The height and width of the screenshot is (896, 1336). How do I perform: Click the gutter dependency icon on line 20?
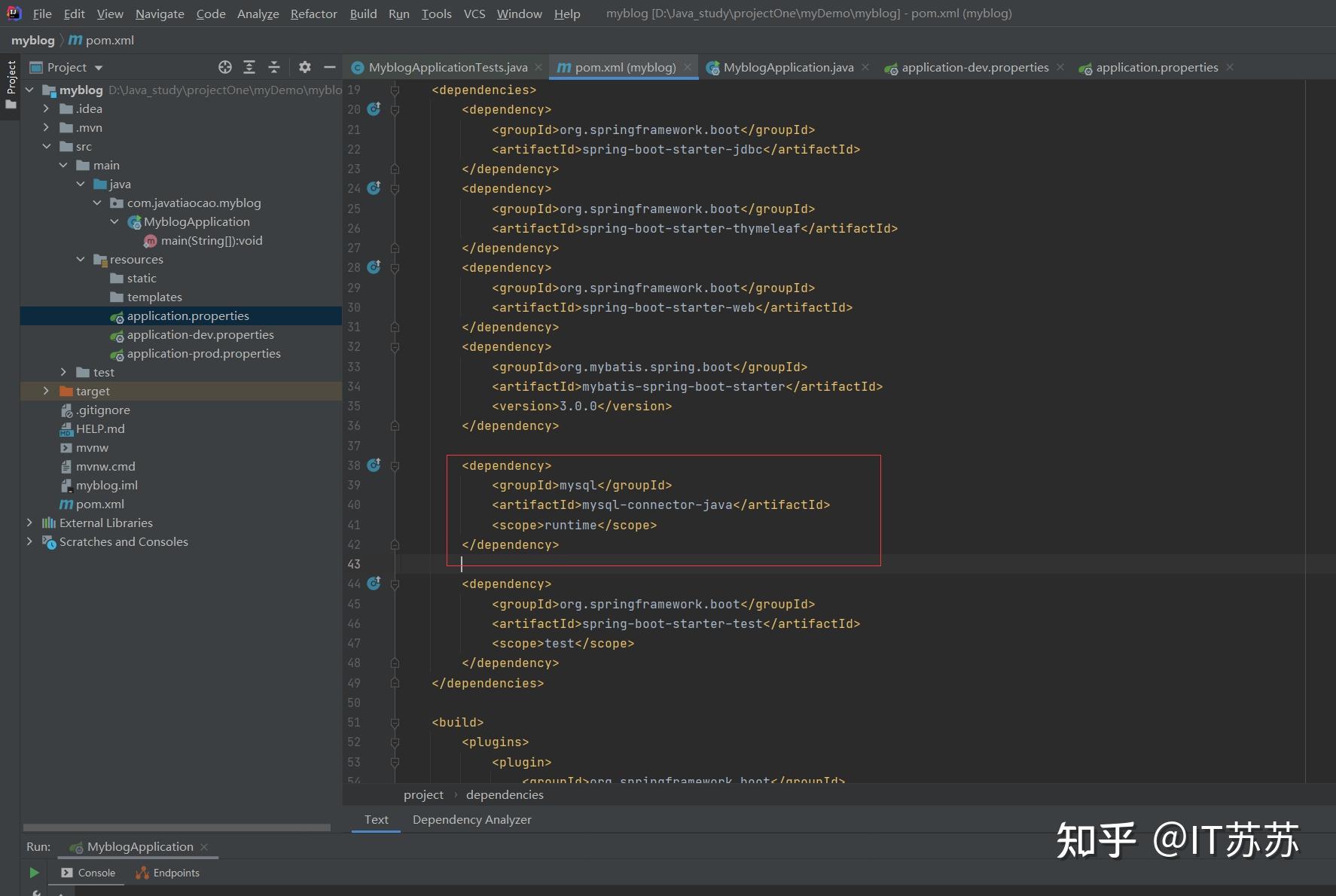click(374, 109)
